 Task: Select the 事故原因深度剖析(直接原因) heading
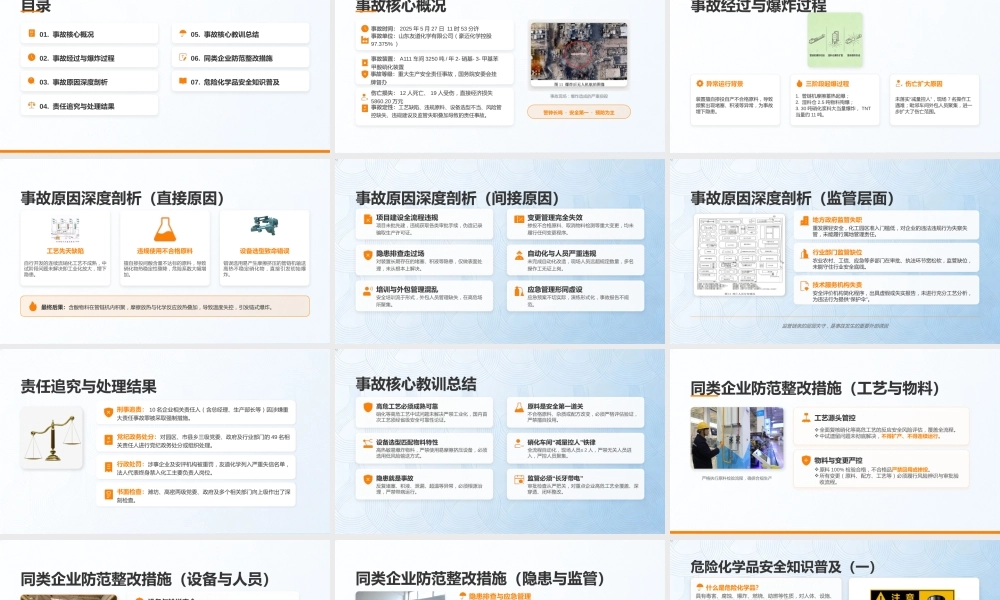click(x=122, y=198)
